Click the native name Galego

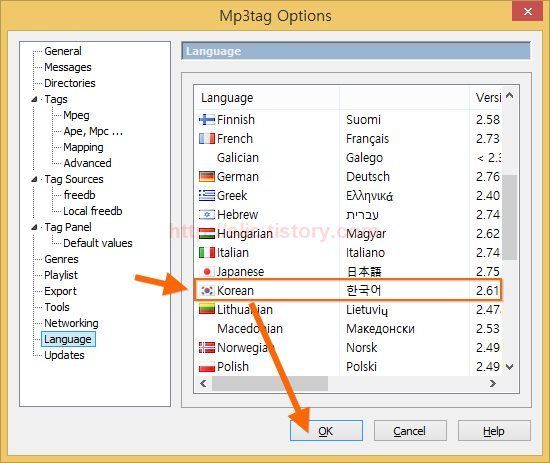364,158
